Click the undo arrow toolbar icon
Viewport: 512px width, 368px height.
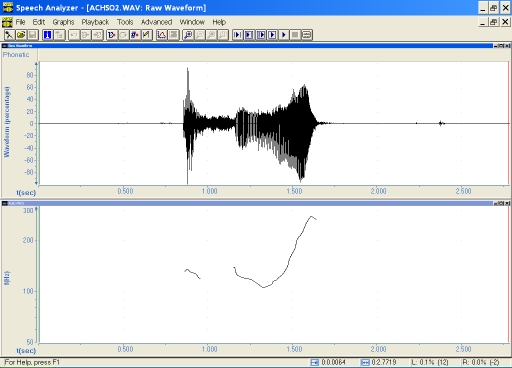[x=74, y=35]
